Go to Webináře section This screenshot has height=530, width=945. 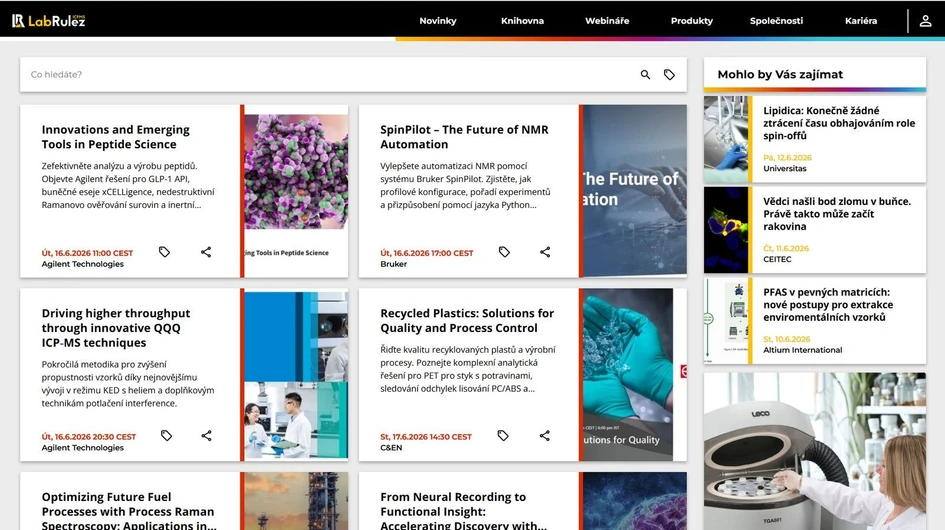click(x=607, y=21)
